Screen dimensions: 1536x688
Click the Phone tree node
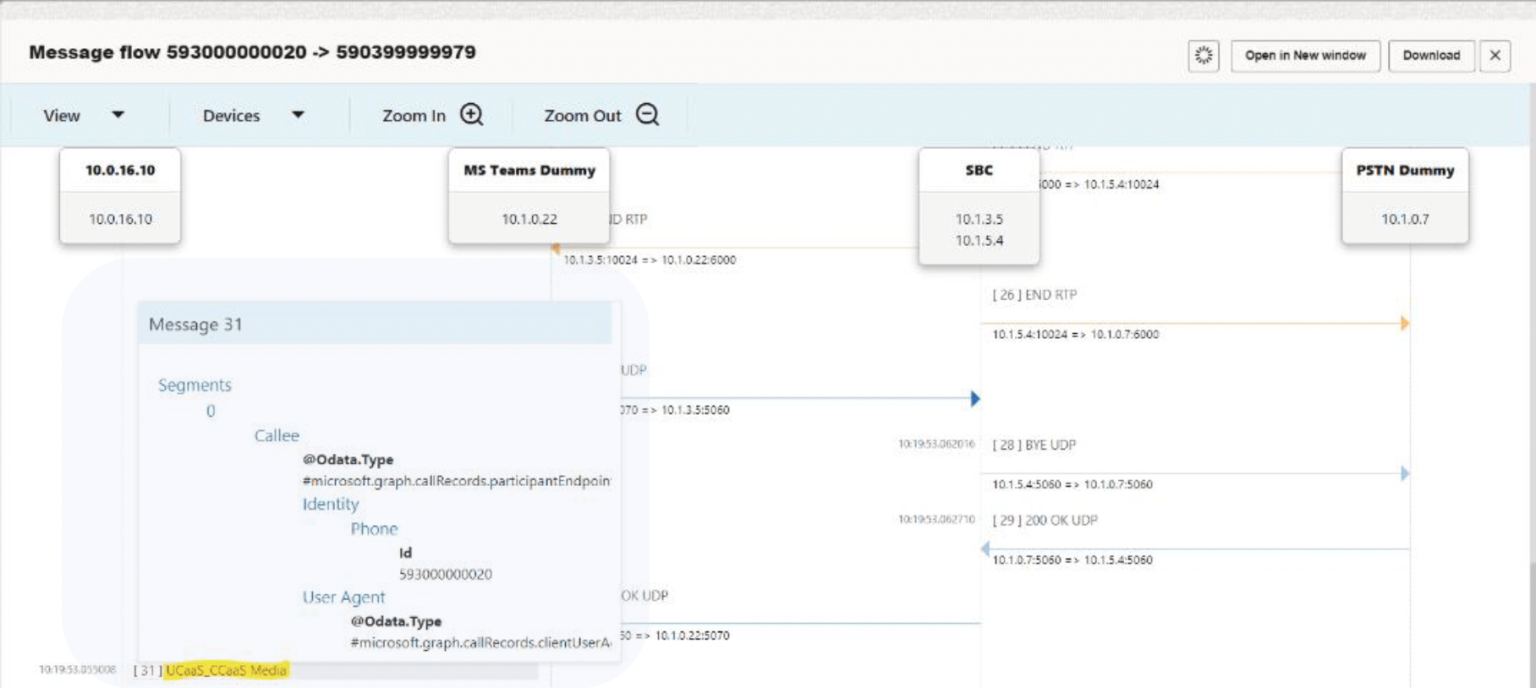[374, 529]
